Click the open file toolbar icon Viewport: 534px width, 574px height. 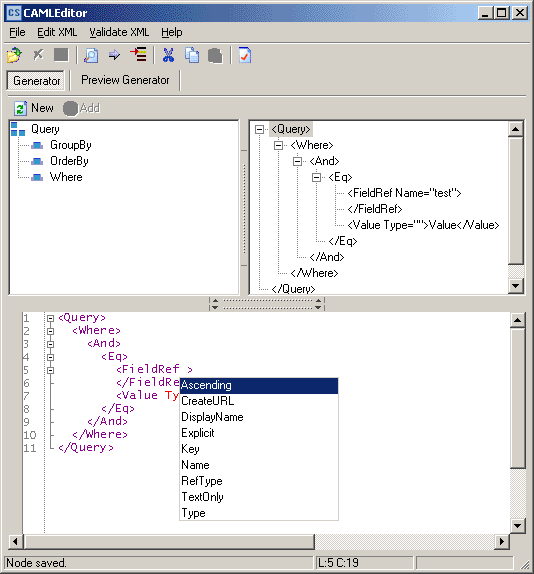click(15, 55)
